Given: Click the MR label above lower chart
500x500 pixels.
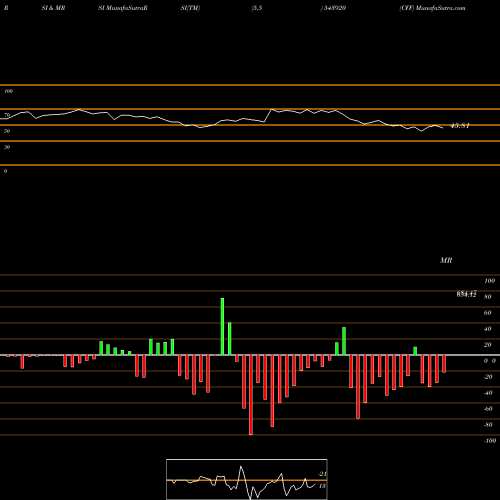Looking at the screenshot, I should point(446,260).
